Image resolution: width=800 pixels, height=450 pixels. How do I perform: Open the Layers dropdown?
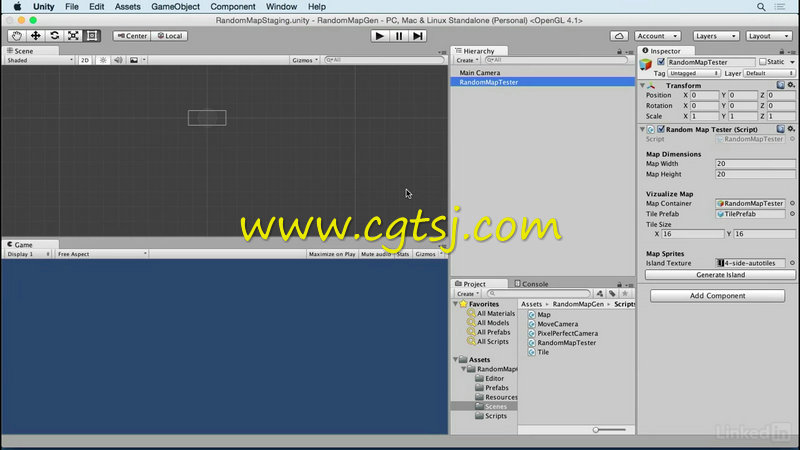715,36
